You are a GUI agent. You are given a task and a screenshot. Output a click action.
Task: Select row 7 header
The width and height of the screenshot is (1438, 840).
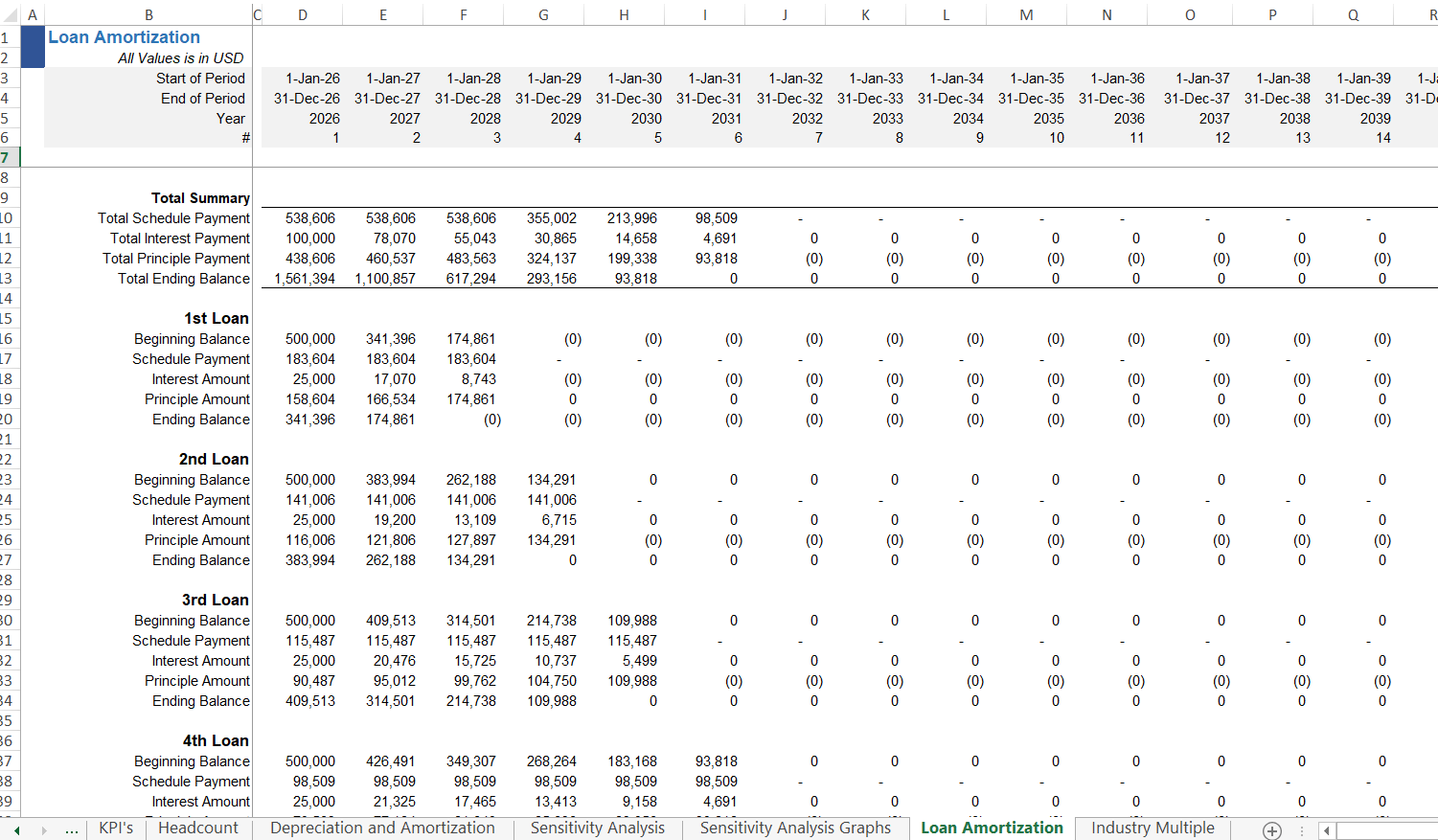(8, 157)
